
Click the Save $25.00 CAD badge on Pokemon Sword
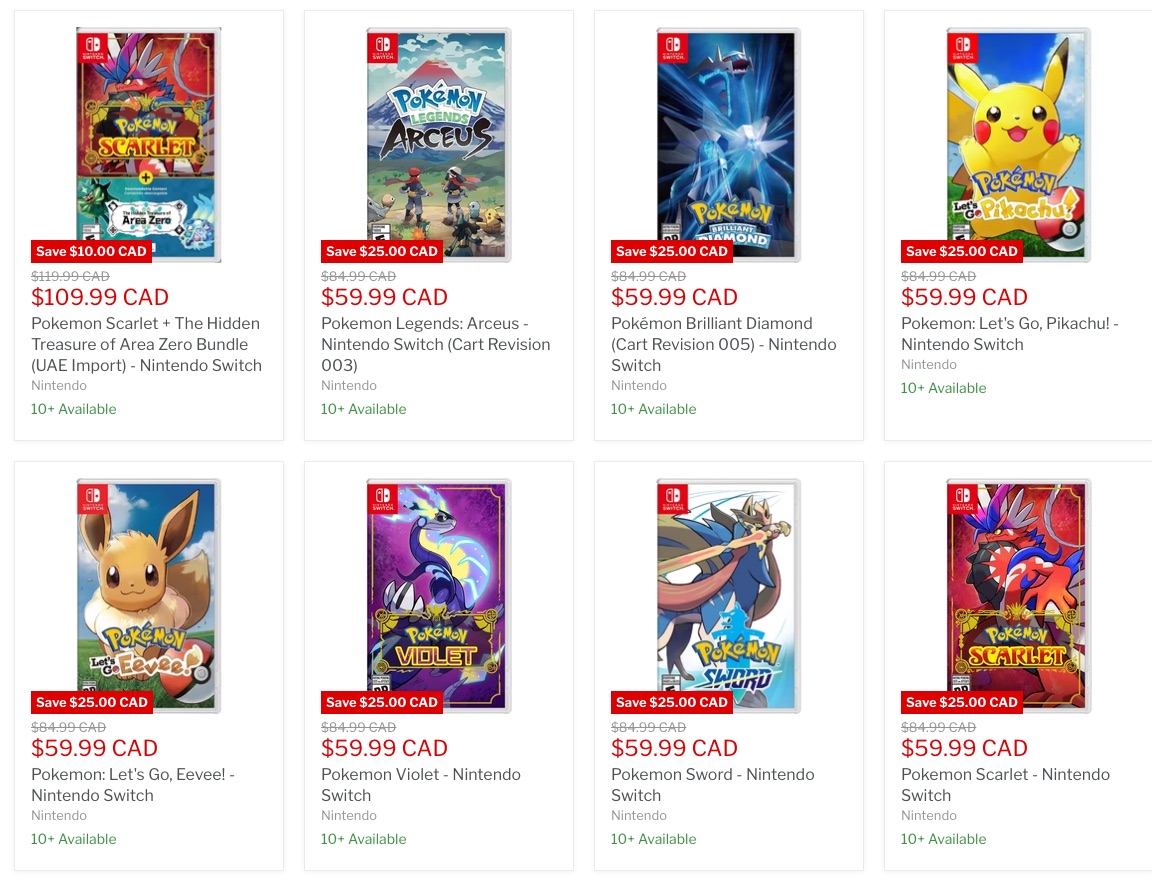pyautogui.click(x=672, y=702)
